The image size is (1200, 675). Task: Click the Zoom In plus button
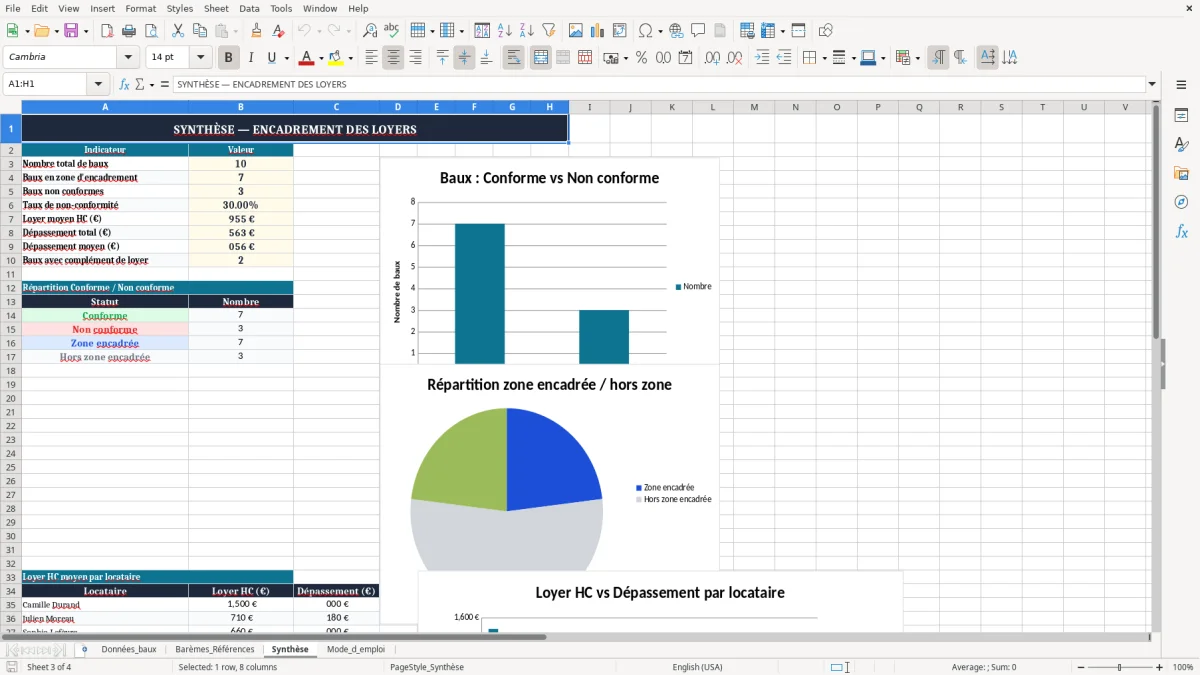point(1160,667)
